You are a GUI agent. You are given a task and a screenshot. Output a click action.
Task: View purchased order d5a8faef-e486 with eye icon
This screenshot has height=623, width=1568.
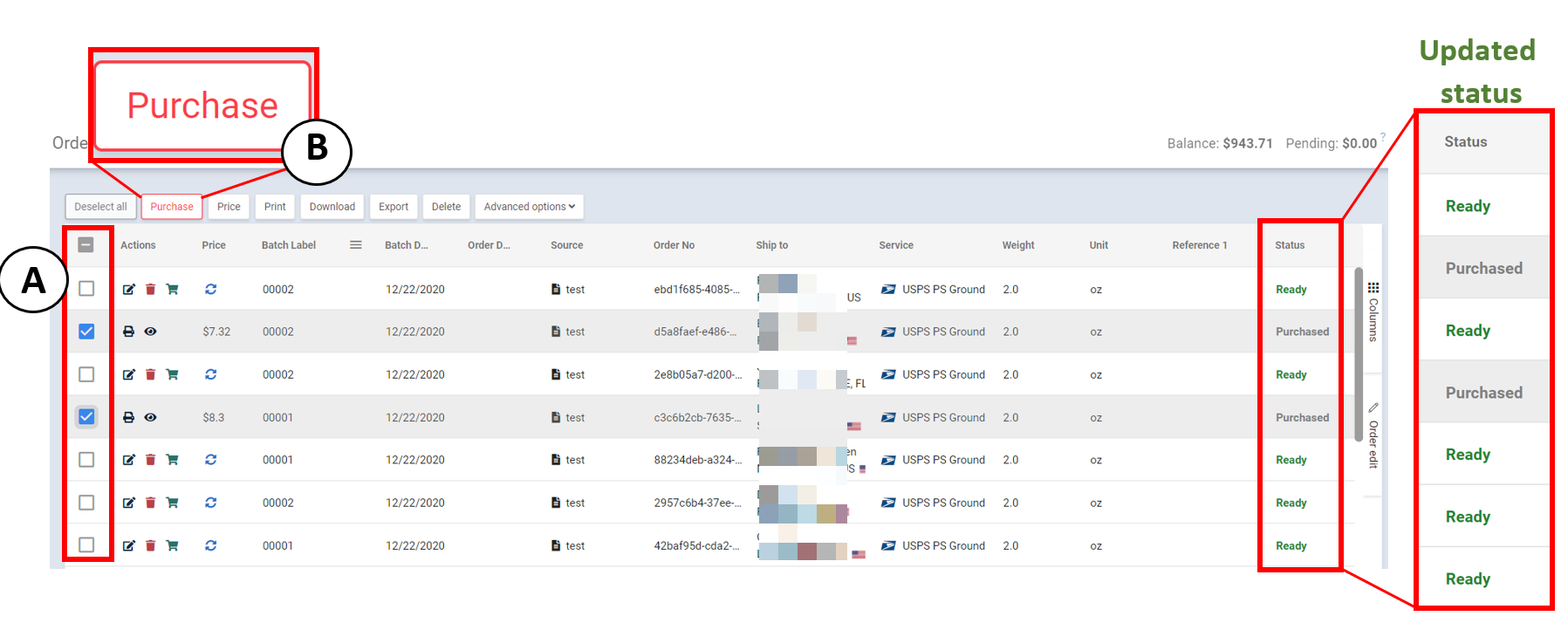pyautogui.click(x=150, y=332)
